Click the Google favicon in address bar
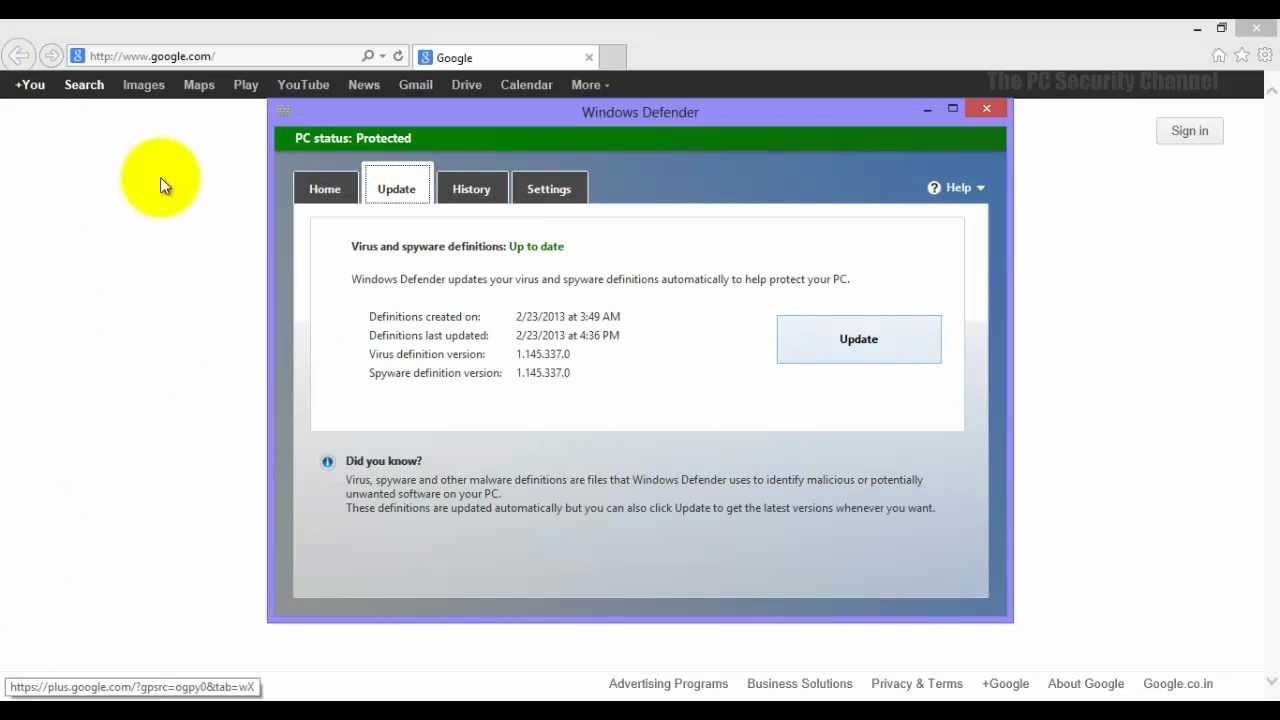 pyautogui.click(x=77, y=56)
